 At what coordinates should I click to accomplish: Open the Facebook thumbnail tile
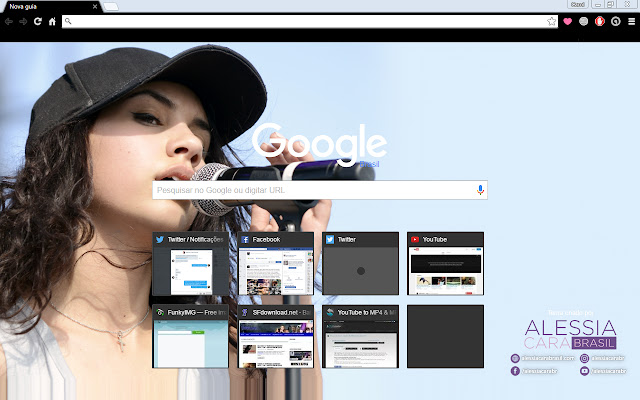(276, 264)
